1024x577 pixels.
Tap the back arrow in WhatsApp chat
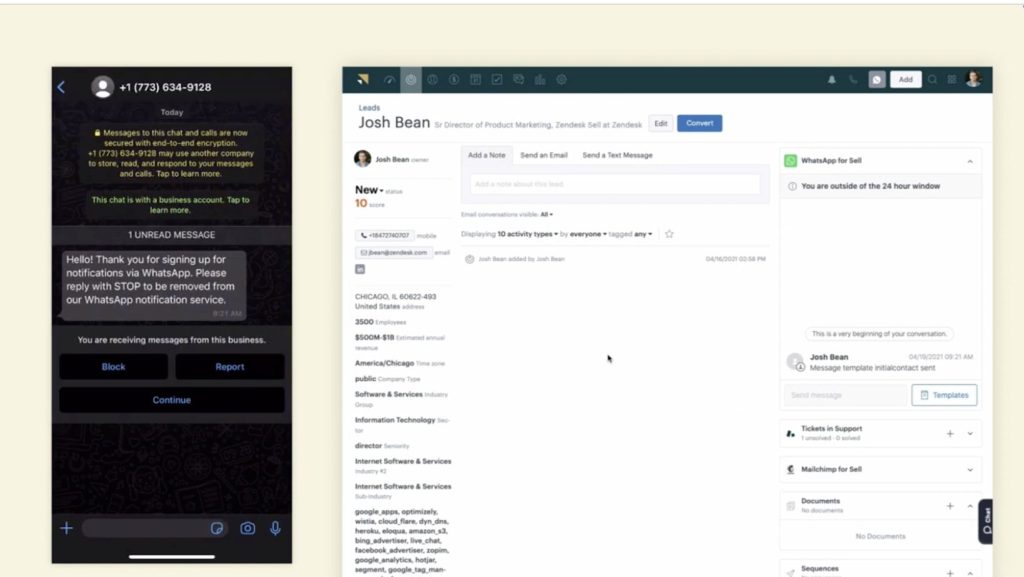(61, 87)
